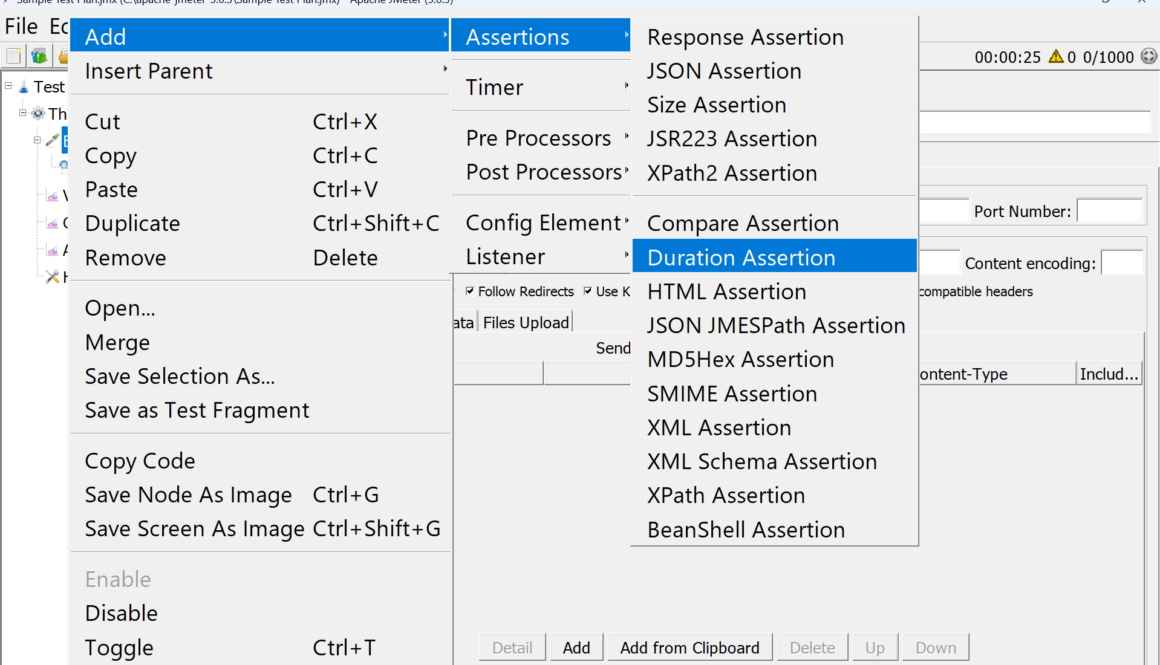Click the Port Number input field
This screenshot has width=1160, height=665.
pos(1109,211)
